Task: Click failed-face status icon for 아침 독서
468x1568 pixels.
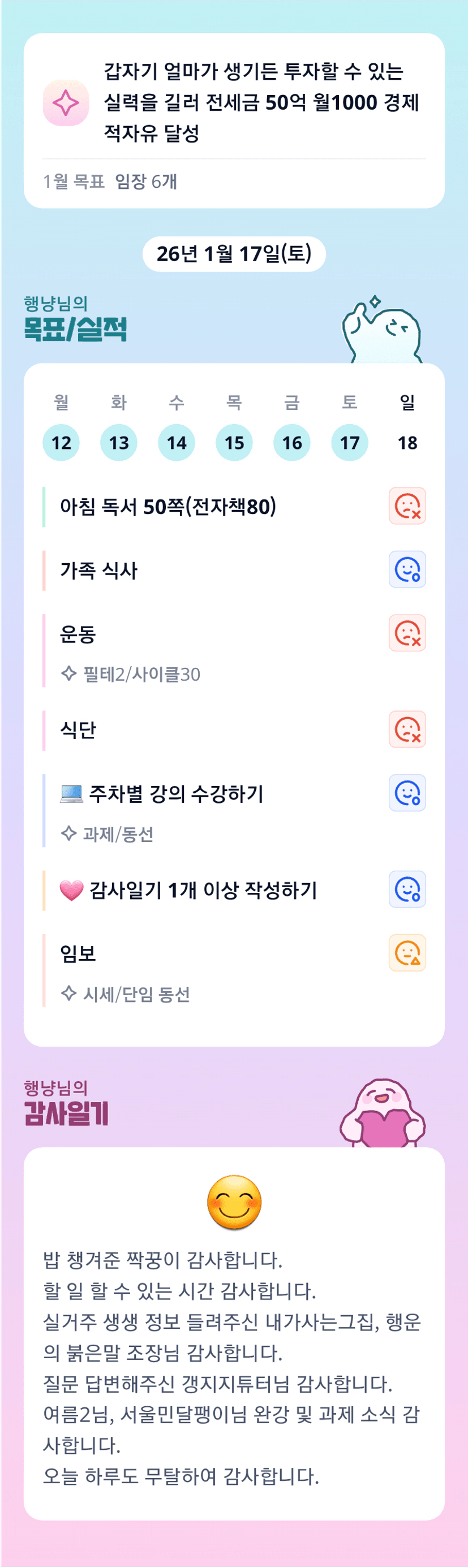Action: pyautogui.click(x=407, y=506)
